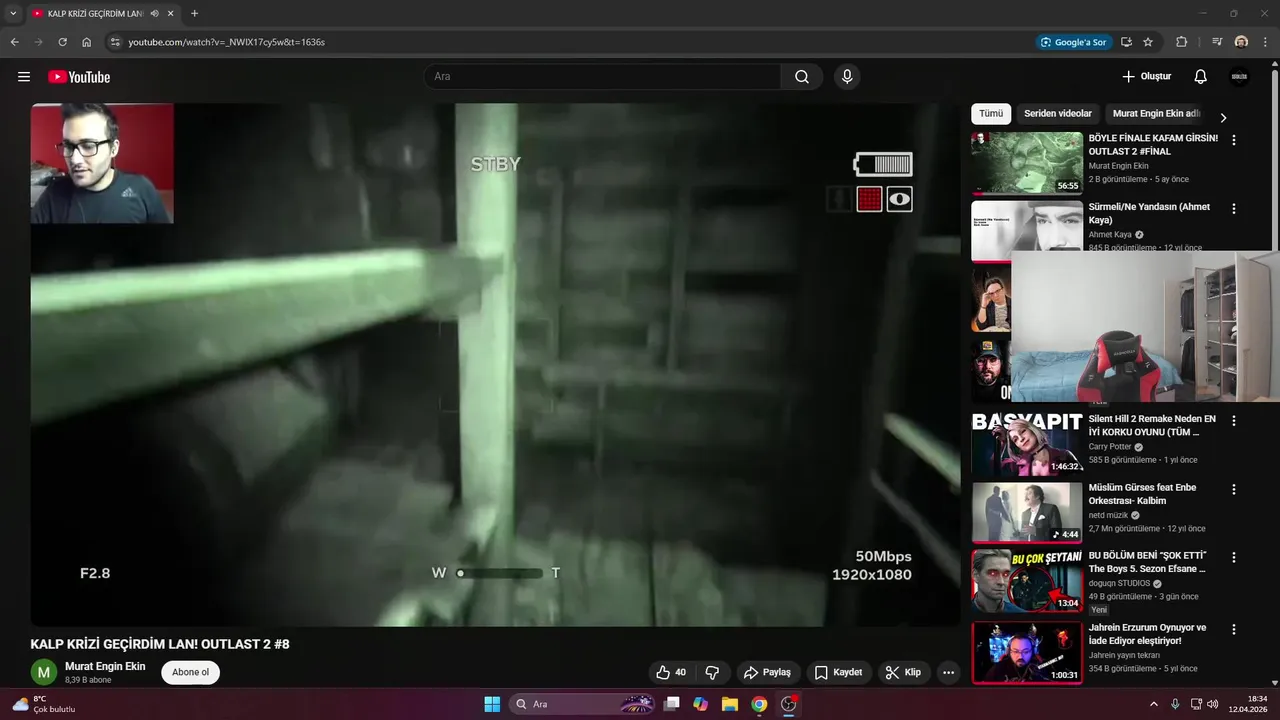Click the YouTube search magnifier button
Image resolution: width=1280 pixels, height=720 pixels.
(802, 77)
